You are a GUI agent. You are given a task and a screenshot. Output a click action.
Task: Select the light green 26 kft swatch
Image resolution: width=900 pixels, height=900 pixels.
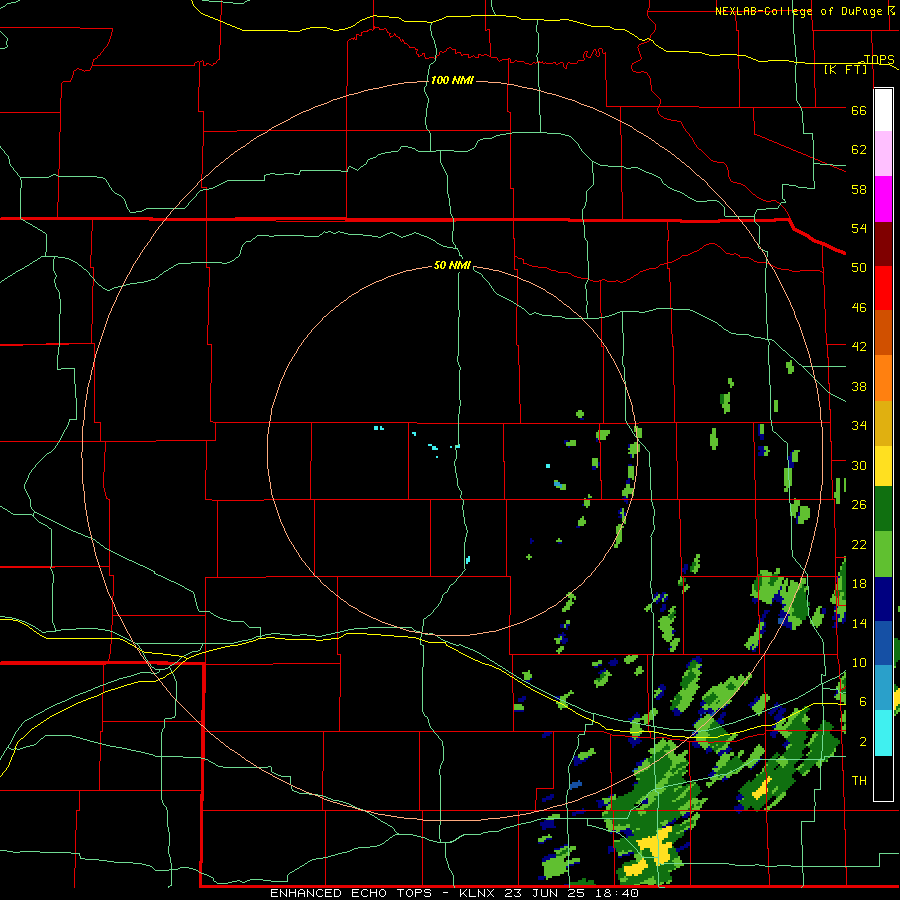click(x=883, y=554)
